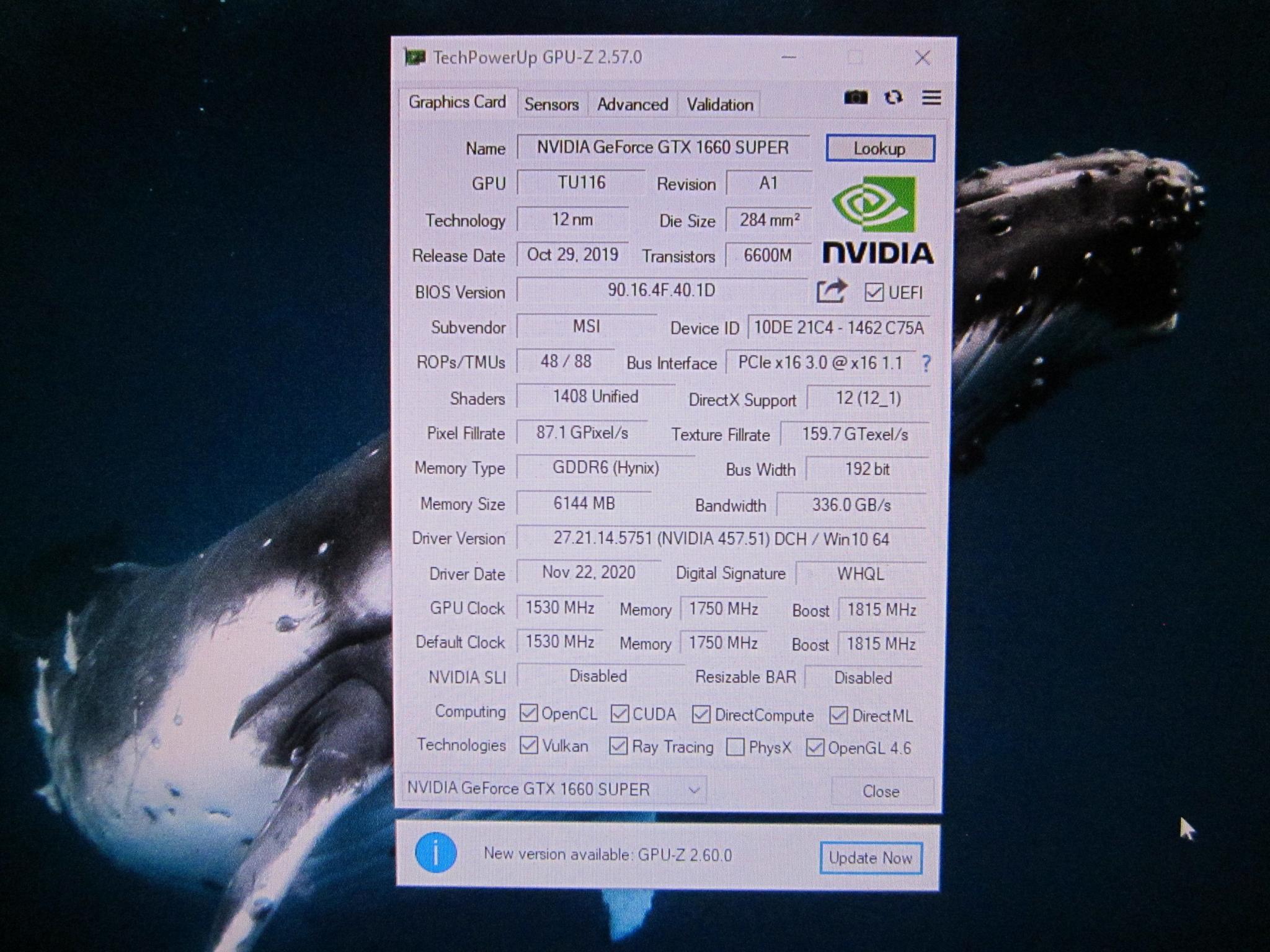This screenshot has width=1270, height=952.
Task: Open the GPU selection dropdown
Action: tap(554, 789)
